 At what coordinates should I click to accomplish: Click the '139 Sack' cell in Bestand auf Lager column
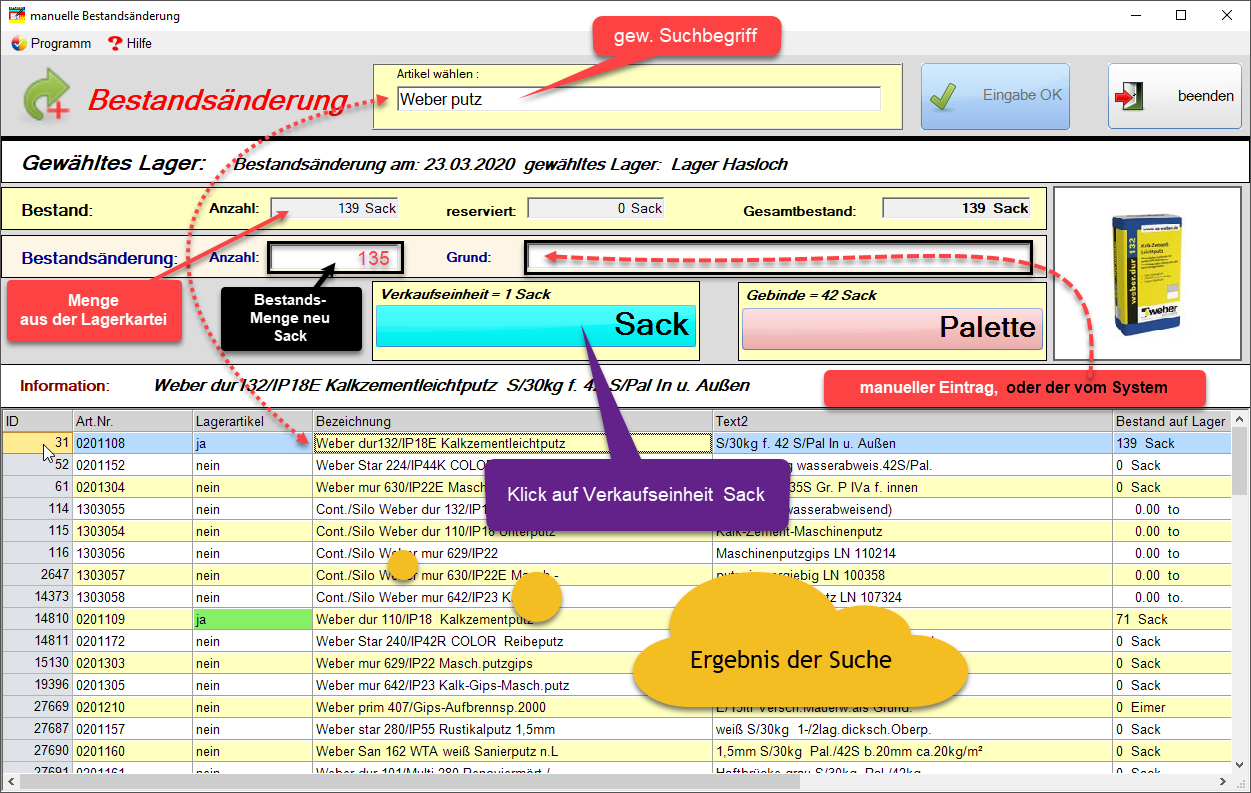1172,443
